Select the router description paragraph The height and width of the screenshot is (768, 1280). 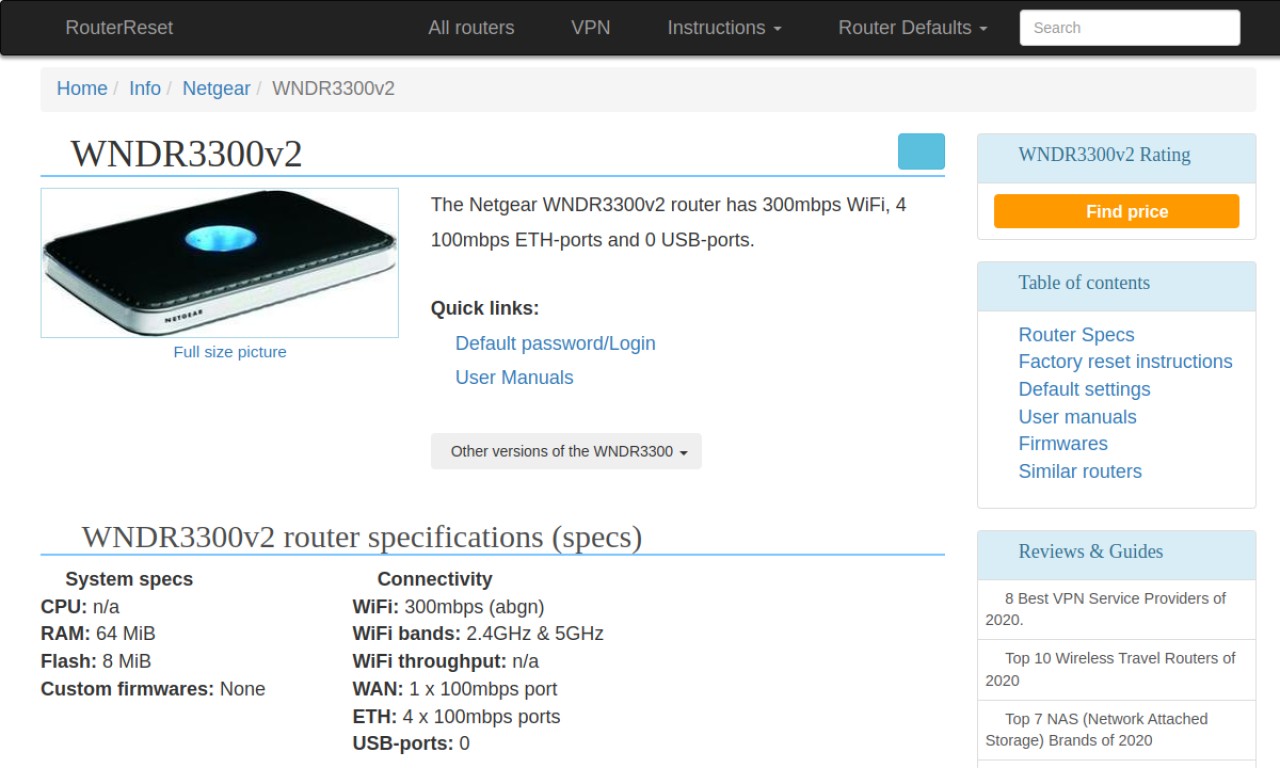pyautogui.click(x=669, y=222)
